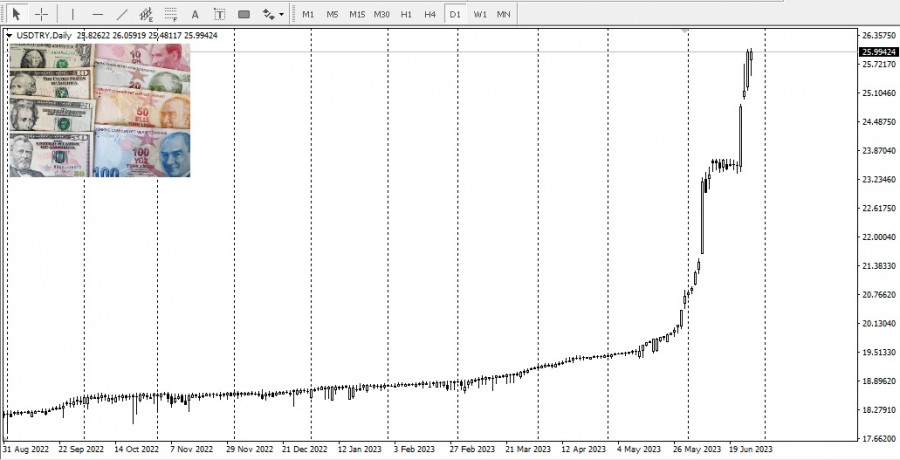This screenshot has height=460, width=900.
Task: Select the horizontal line tool
Action: click(97, 14)
